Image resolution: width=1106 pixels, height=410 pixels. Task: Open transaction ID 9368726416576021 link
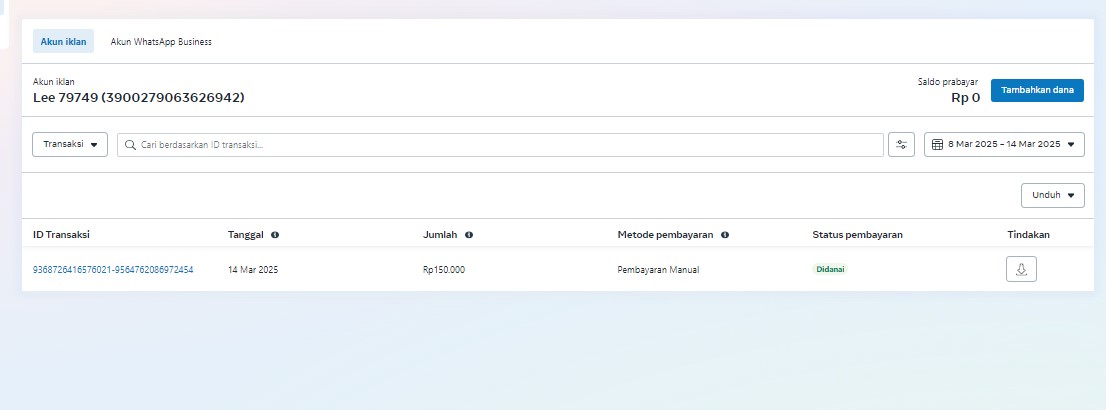[x=113, y=270]
